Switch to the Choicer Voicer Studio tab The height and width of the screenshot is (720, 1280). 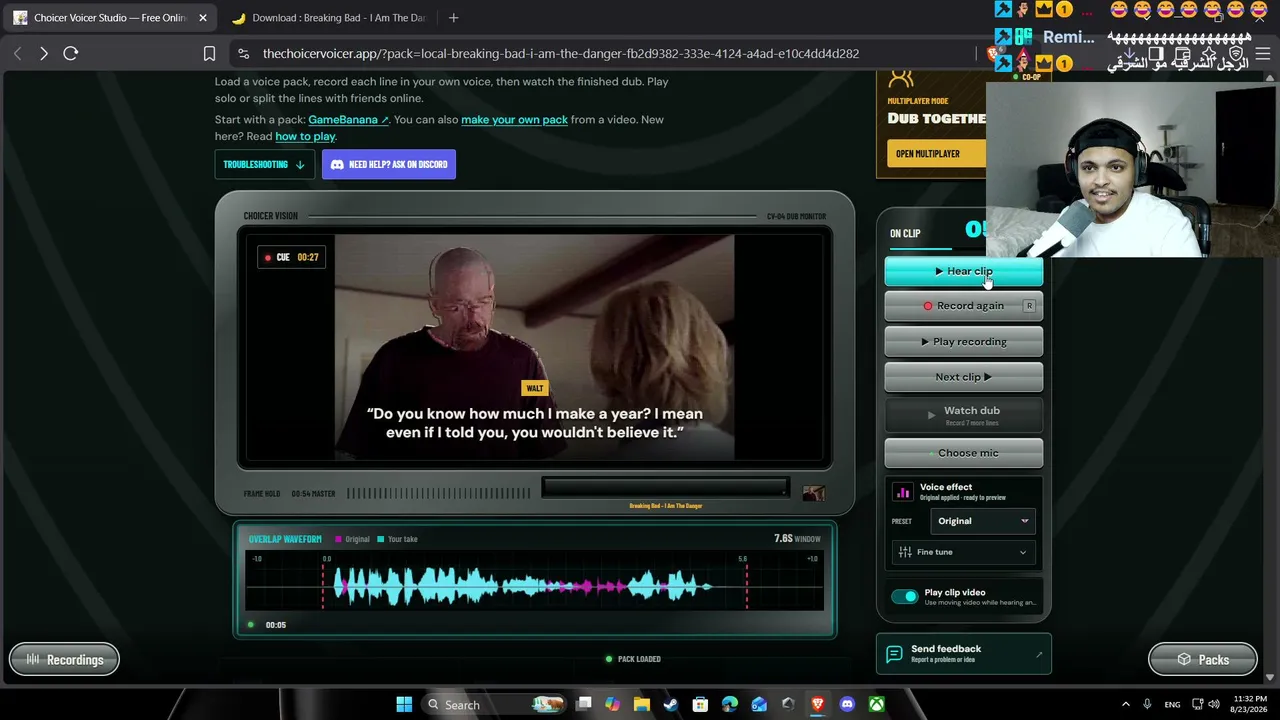click(x=110, y=18)
